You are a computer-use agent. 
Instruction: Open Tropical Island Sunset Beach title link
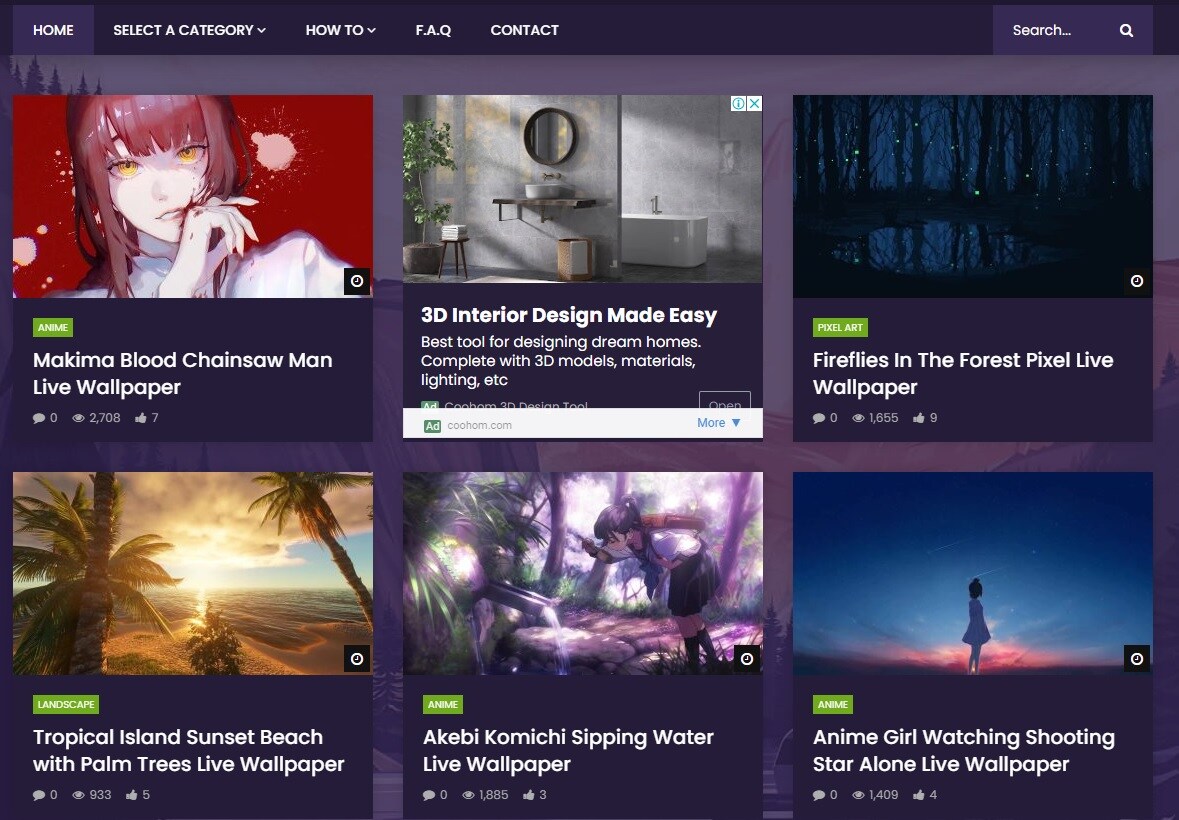189,751
